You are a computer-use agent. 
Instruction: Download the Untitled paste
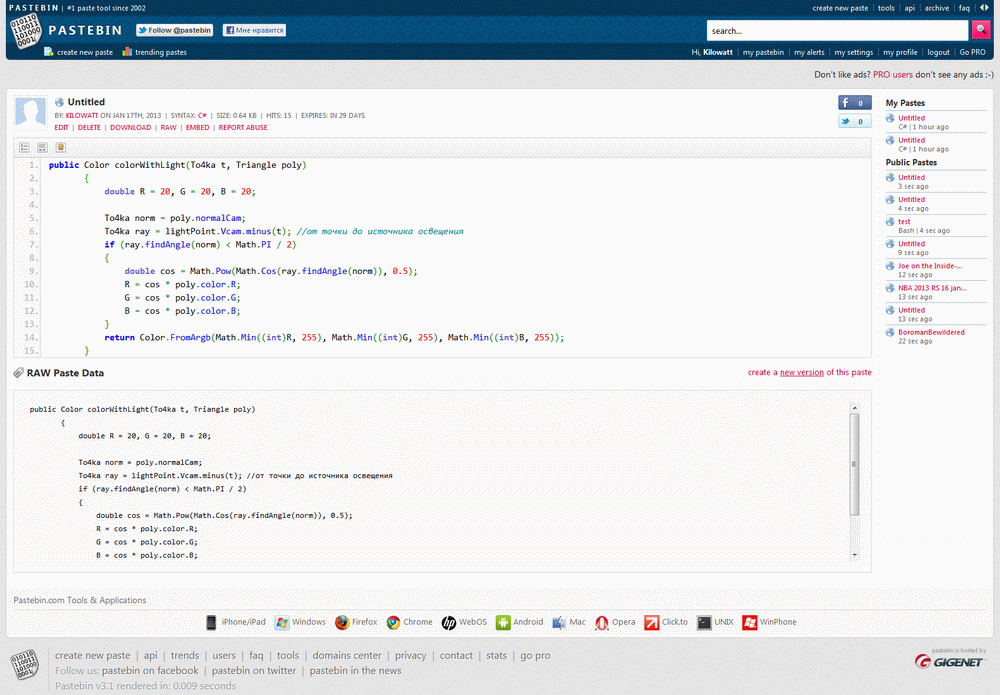[131, 127]
